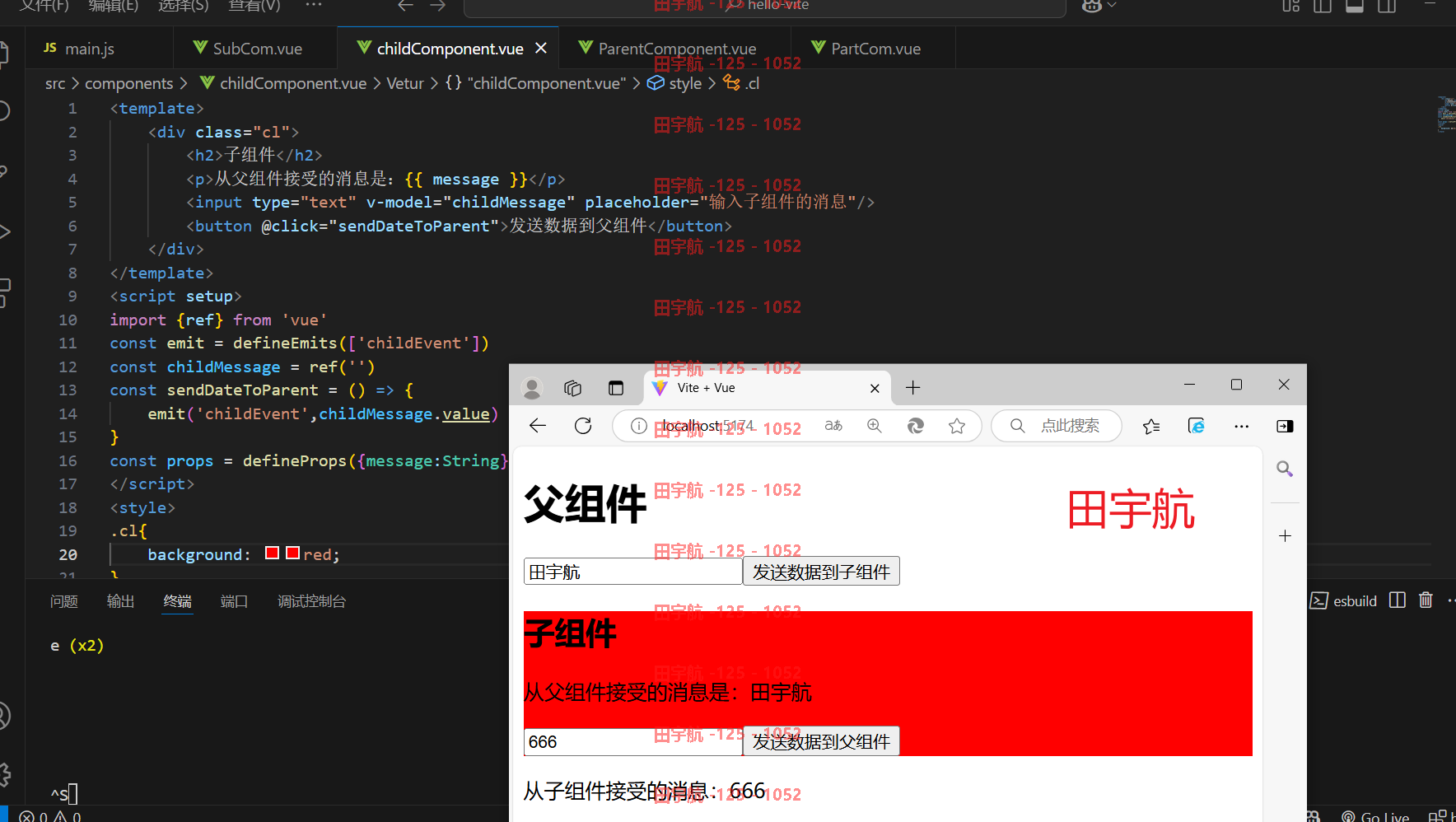Click the 发送数据到父组件 button

coord(821,741)
